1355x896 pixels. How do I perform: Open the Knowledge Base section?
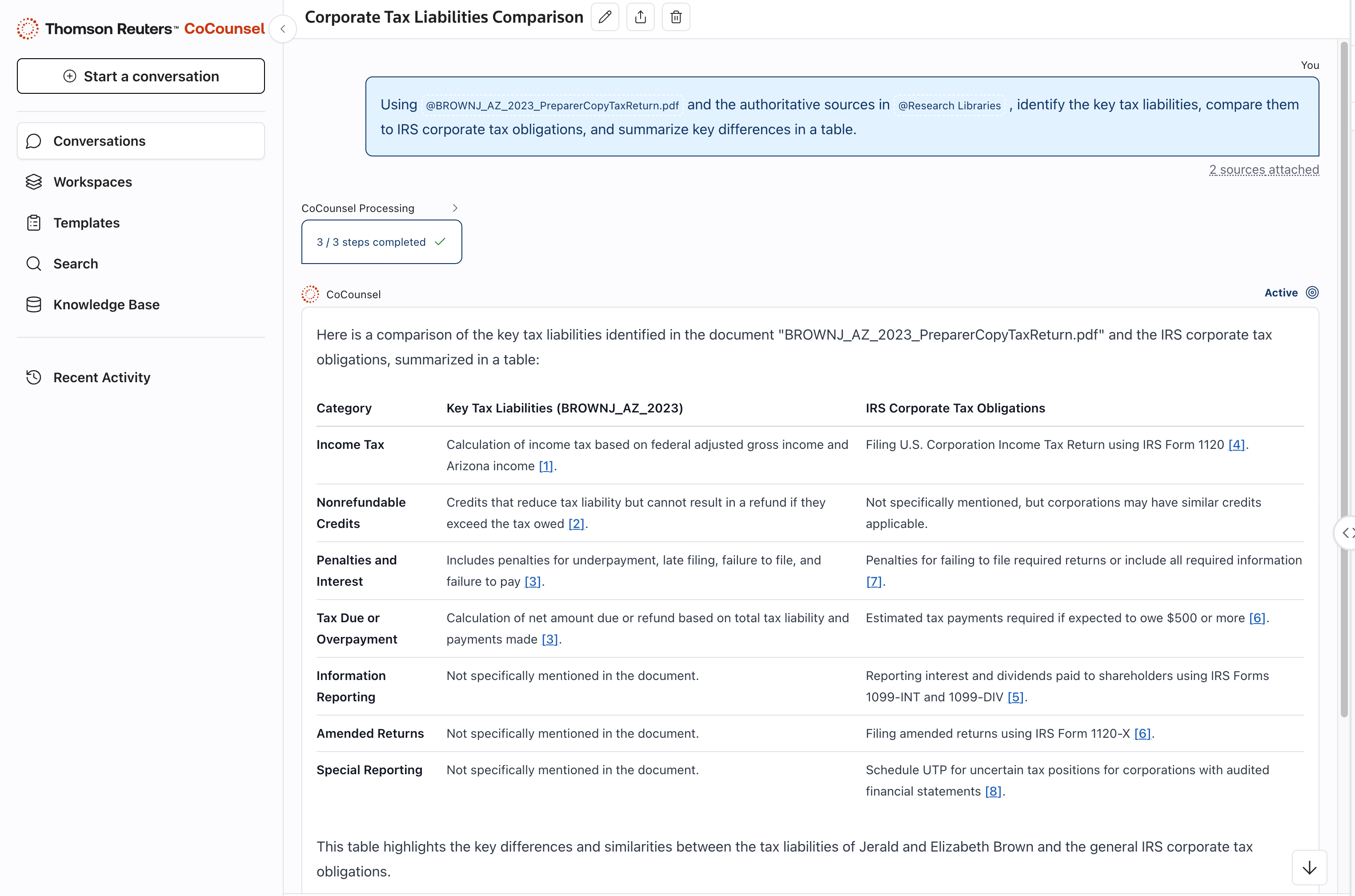106,304
